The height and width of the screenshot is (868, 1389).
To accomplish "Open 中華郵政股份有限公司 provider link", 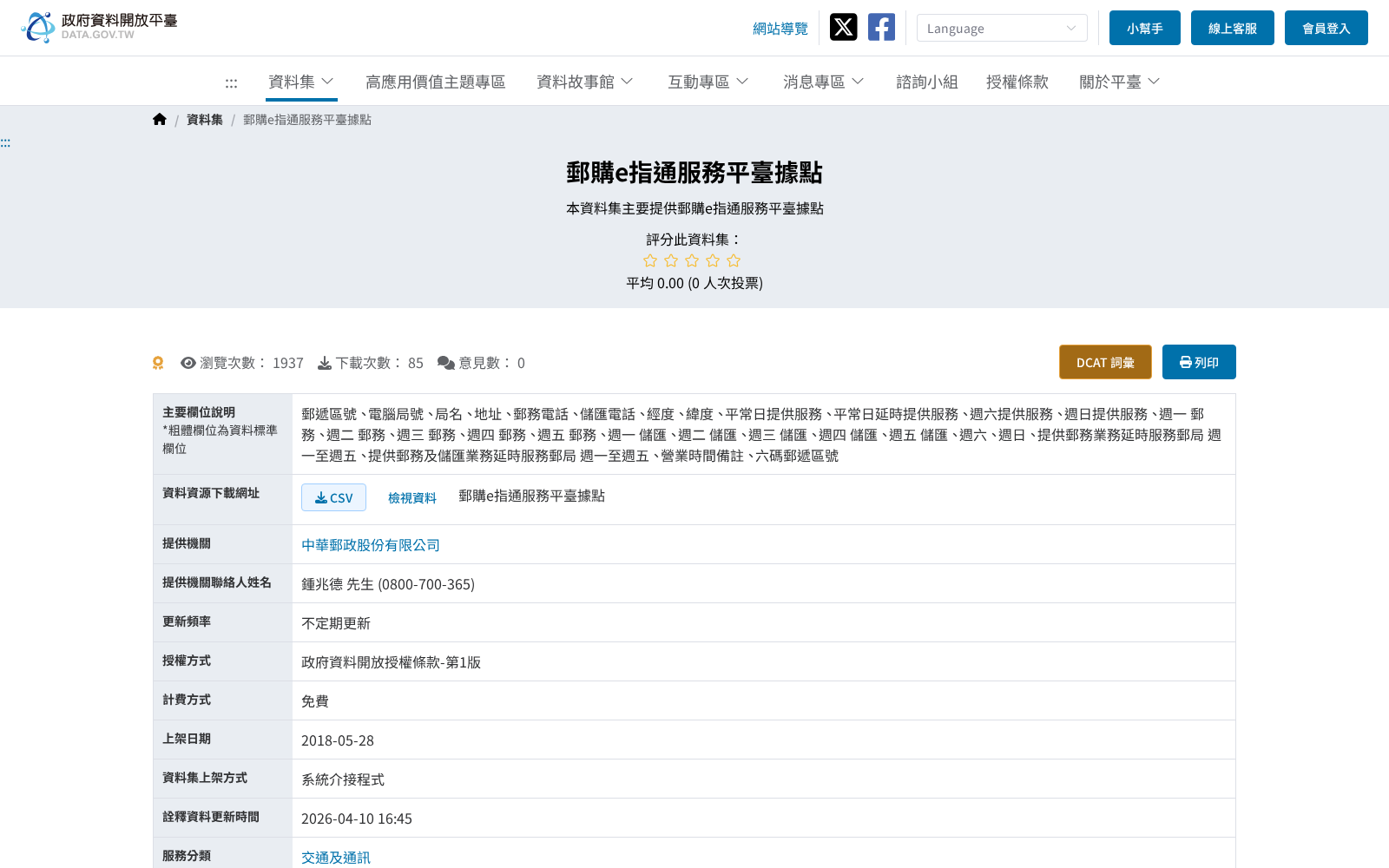I will point(371,545).
